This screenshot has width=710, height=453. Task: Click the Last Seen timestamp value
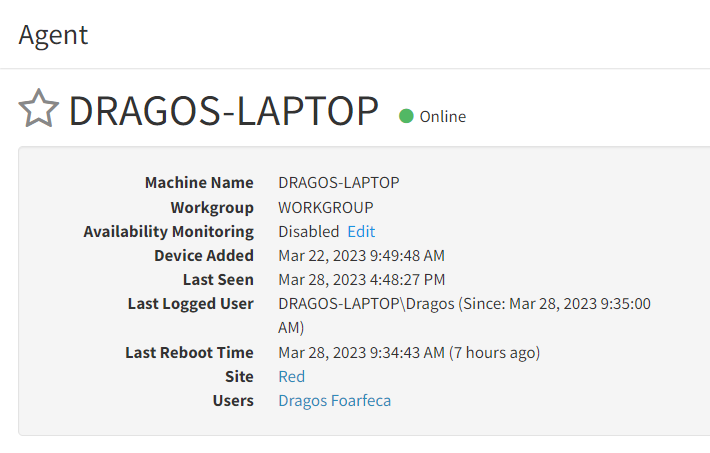pos(361,280)
